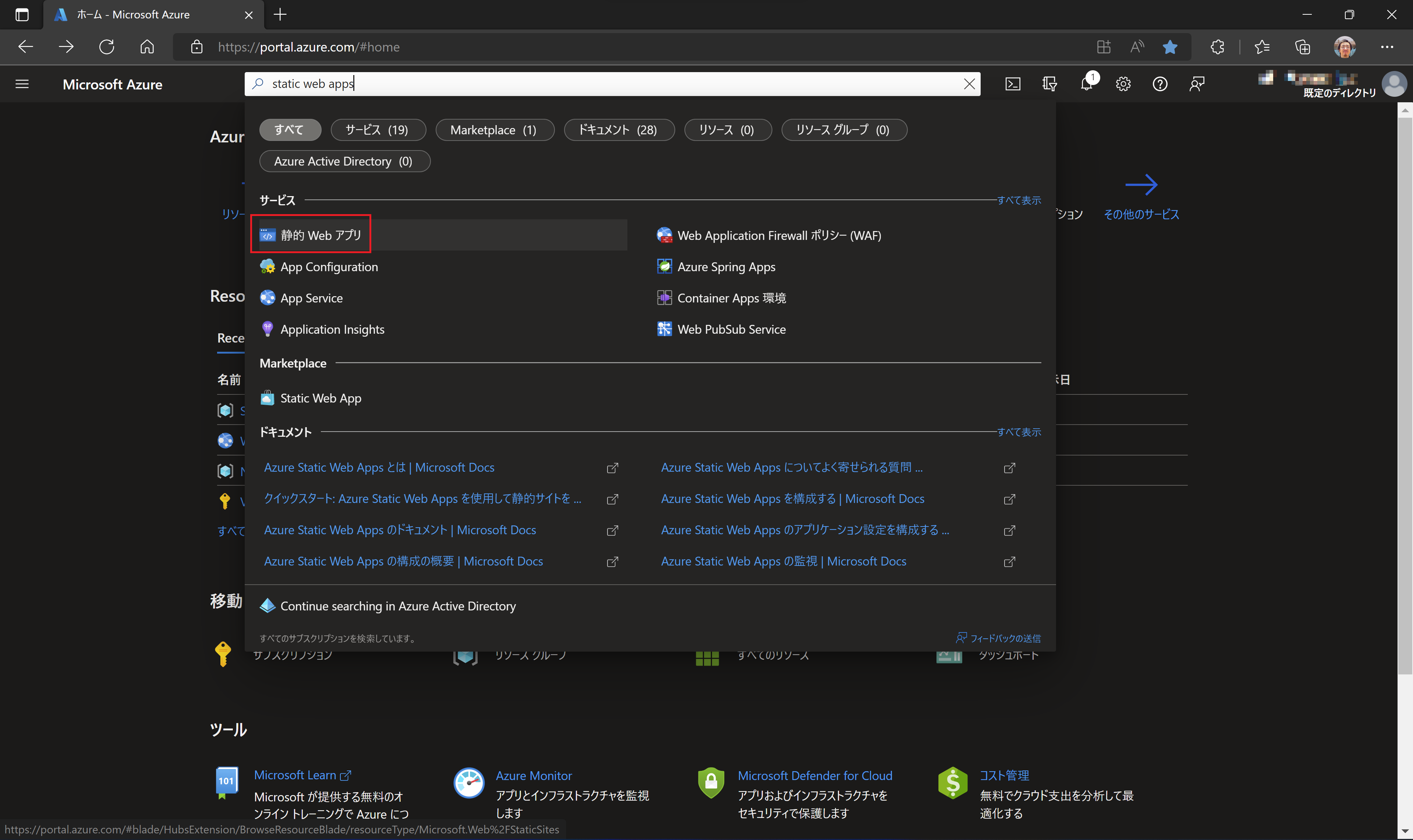Viewport: 1413px width, 840px height.
Task: Click the Container Apps 環境 icon
Action: (x=664, y=298)
